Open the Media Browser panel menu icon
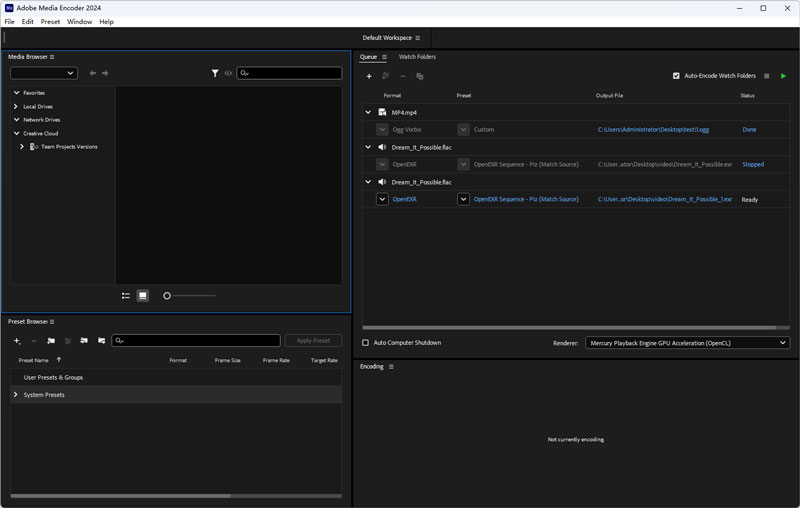Screen dimensions: 800x508 [52, 57]
